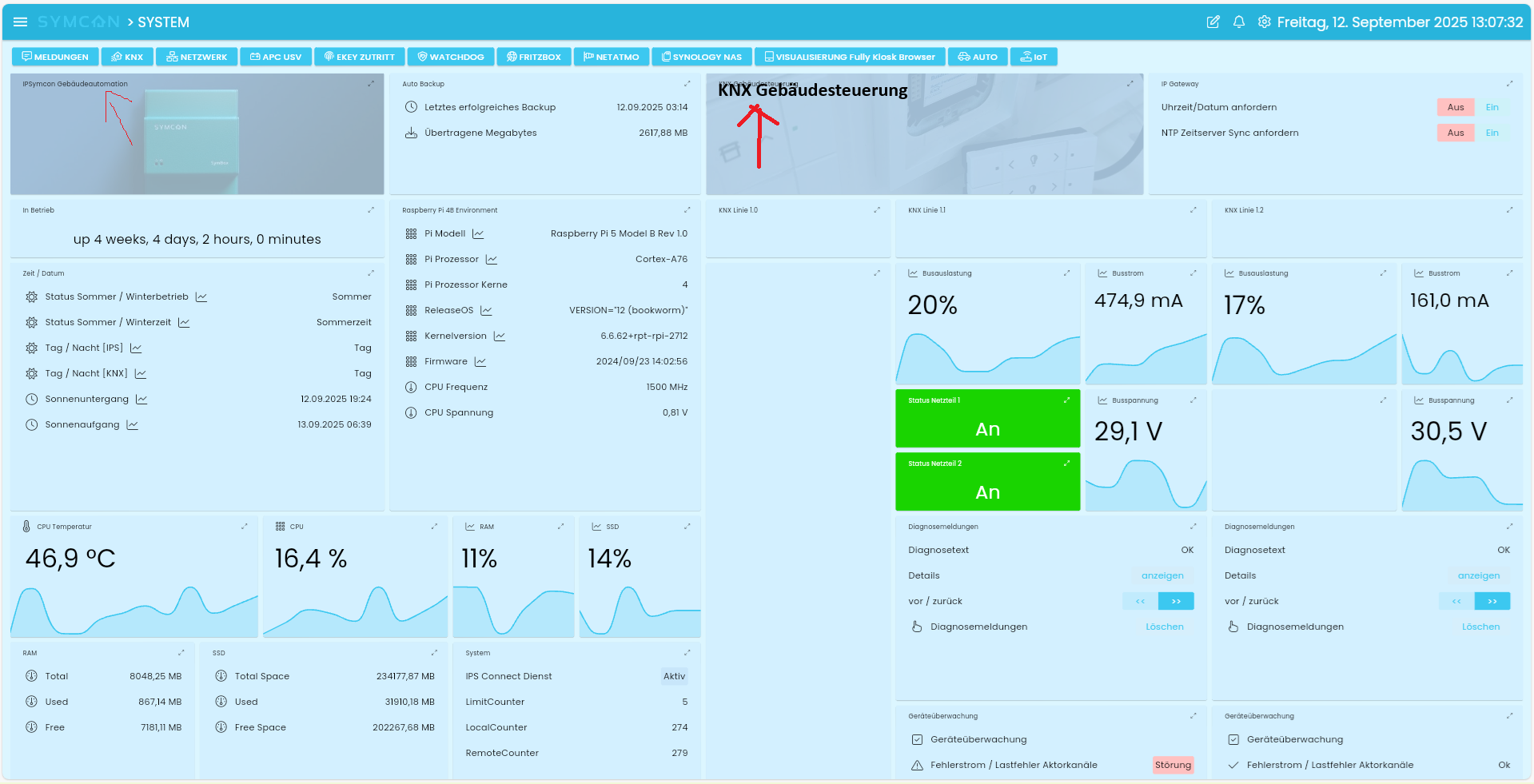Open the hamburger menu next to Symcon logo
1534x784 pixels.
[x=20, y=22]
